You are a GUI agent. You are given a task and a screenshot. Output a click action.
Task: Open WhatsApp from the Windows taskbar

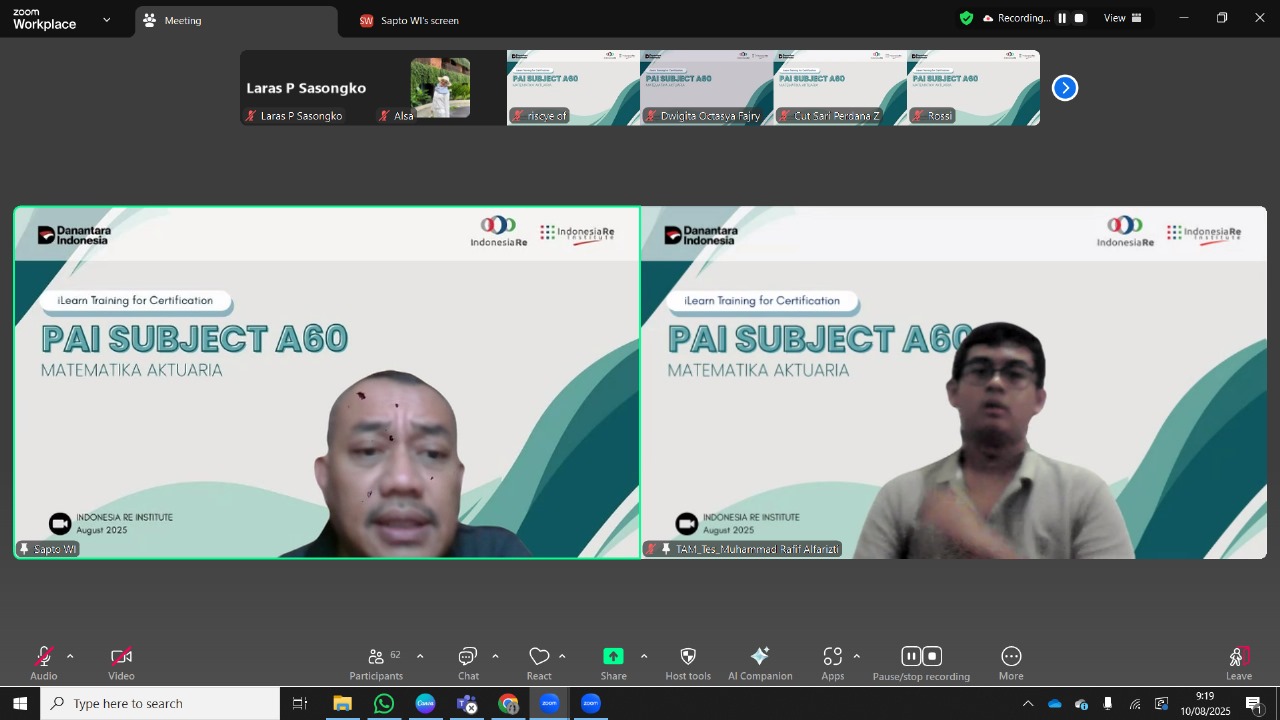tap(384, 704)
